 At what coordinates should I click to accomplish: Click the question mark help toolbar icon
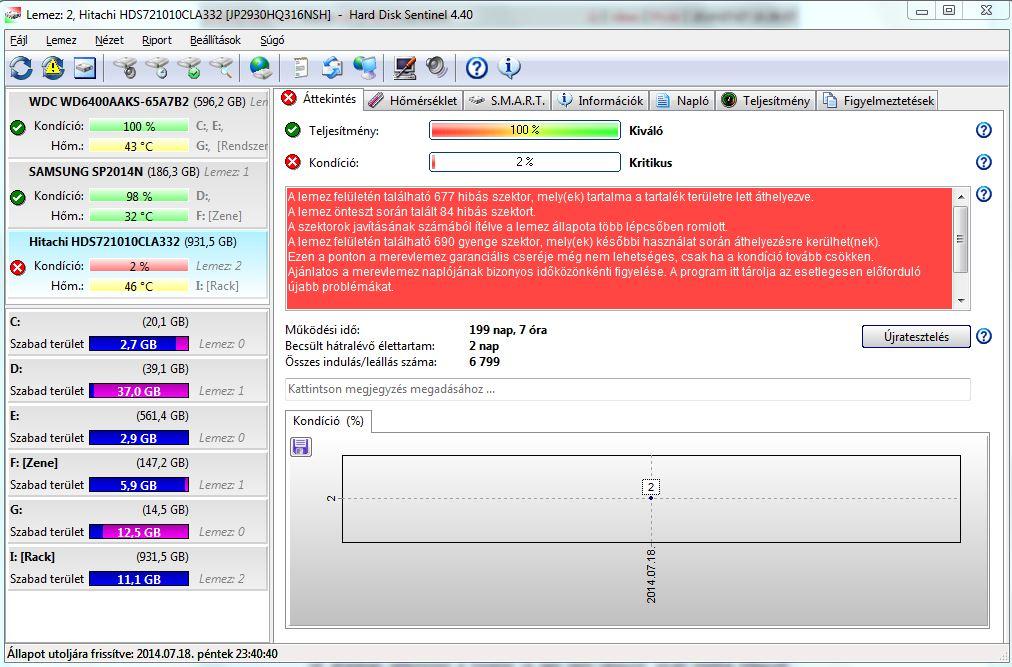click(x=476, y=67)
